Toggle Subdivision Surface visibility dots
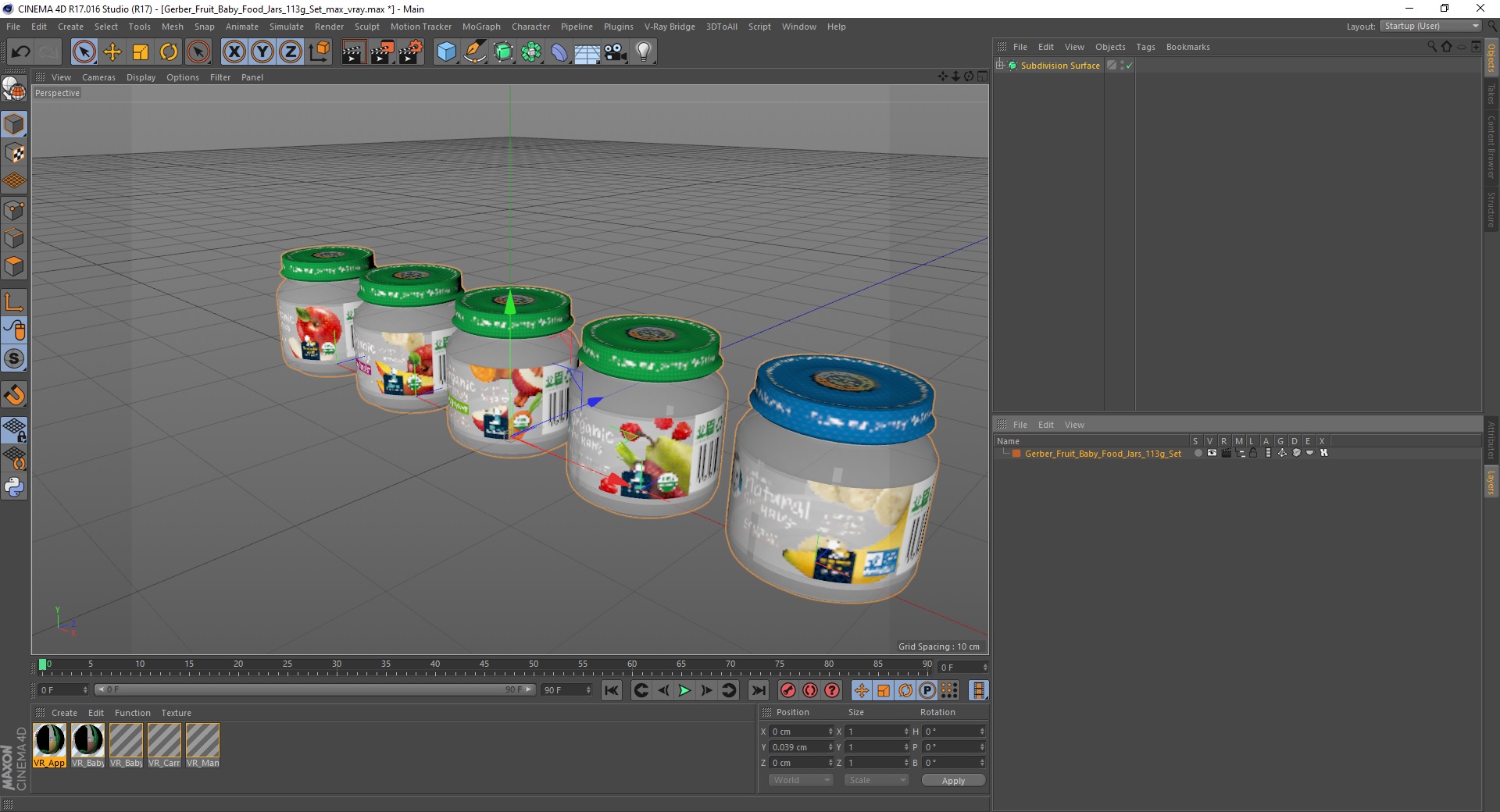The image size is (1500, 812). pyautogui.click(x=1122, y=66)
